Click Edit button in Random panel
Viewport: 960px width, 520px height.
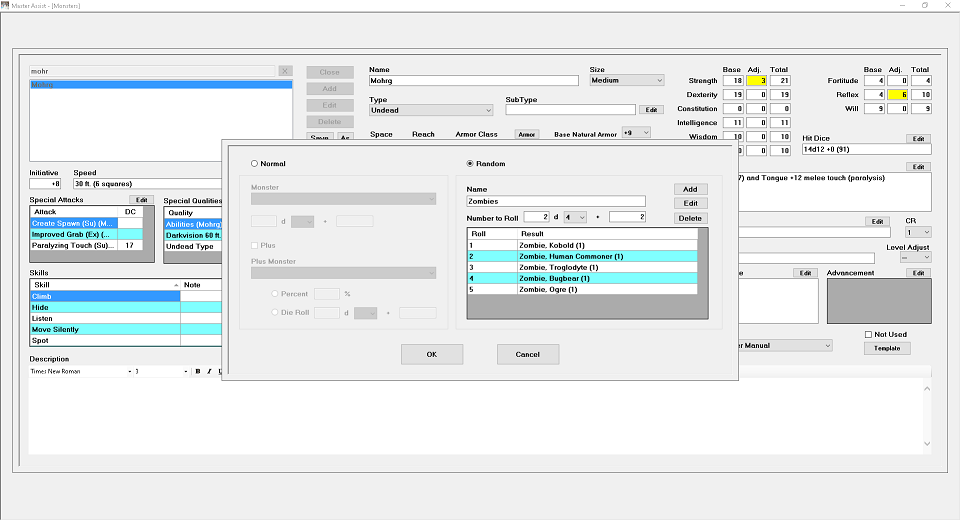click(x=691, y=203)
